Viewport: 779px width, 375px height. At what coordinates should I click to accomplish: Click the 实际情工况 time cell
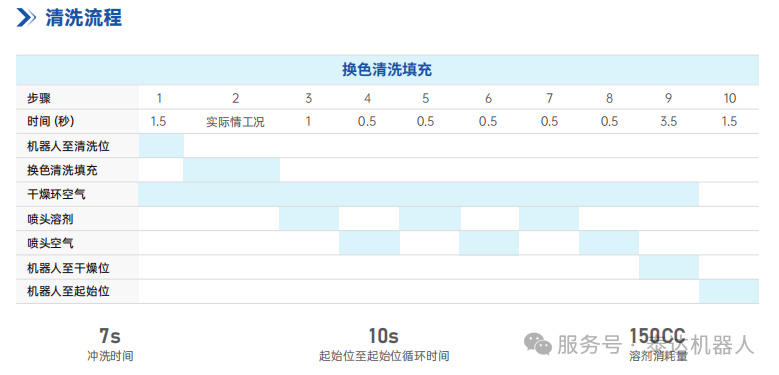pos(235,122)
